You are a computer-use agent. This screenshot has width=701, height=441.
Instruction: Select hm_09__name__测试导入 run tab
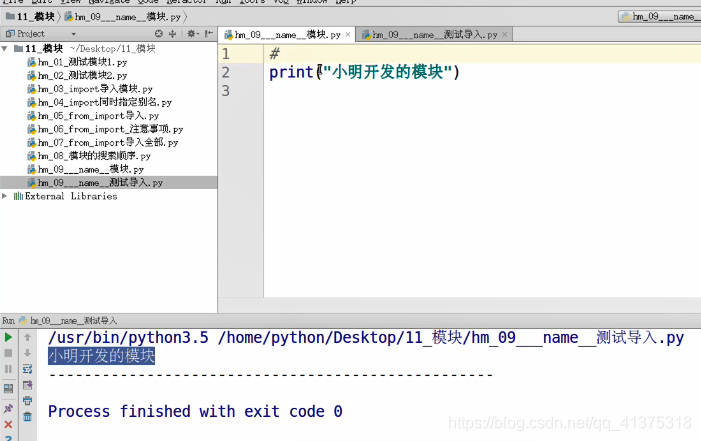pos(68,321)
